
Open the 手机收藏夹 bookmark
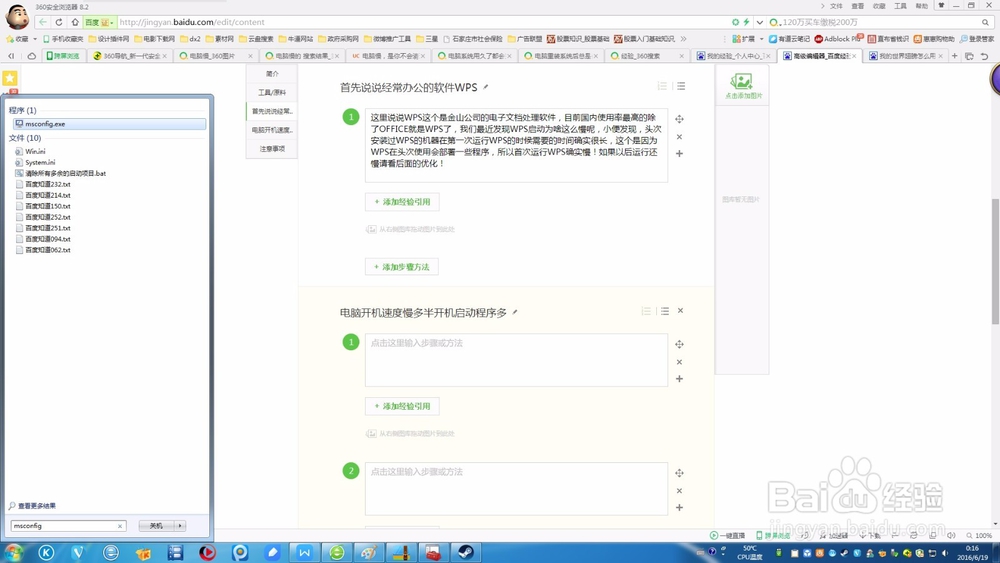(x=63, y=39)
